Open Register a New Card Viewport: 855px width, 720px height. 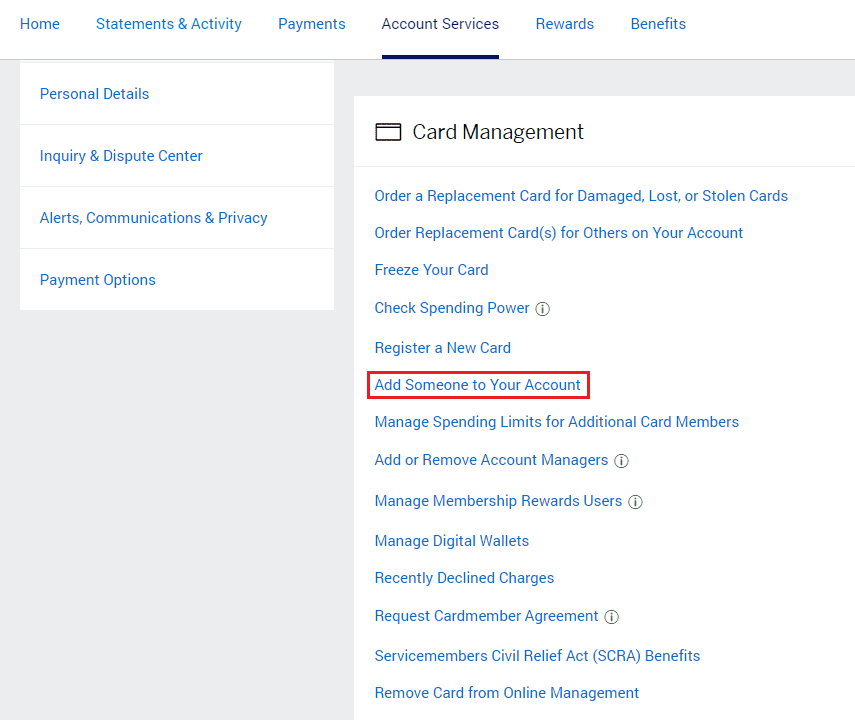click(x=442, y=347)
